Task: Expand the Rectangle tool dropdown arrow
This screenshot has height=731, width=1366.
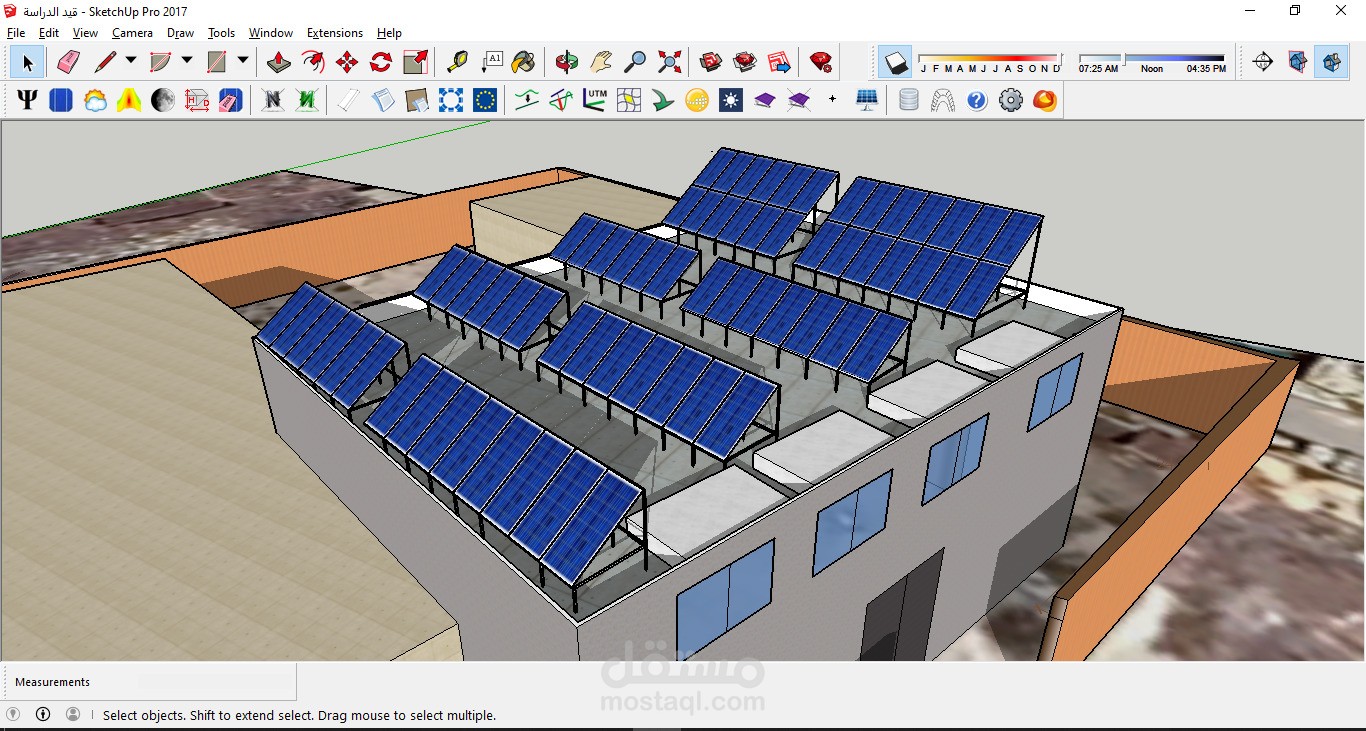Action: (x=243, y=61)
